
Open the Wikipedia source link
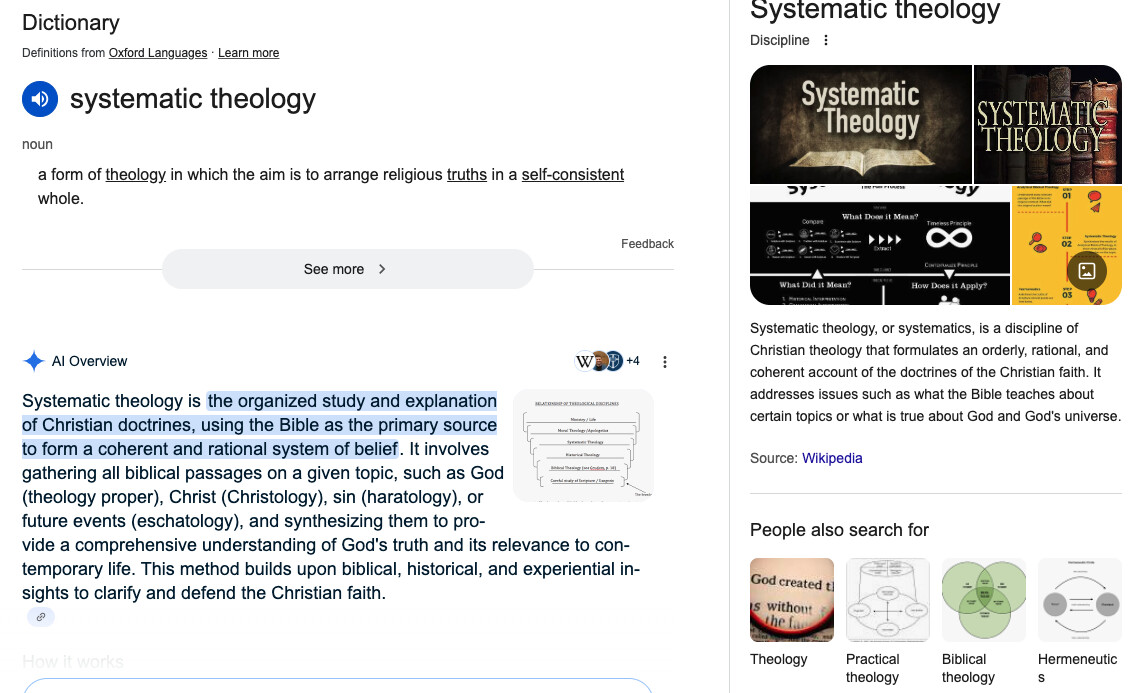[x=832, y=458]
